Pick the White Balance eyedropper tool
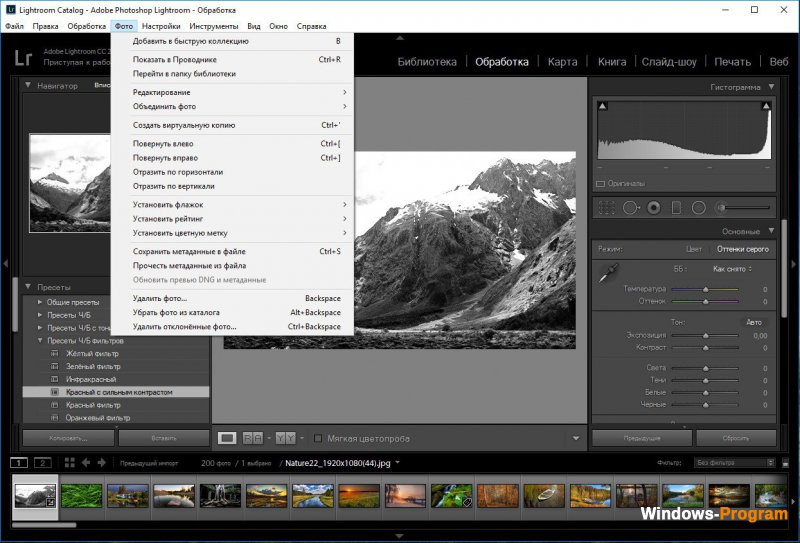 pyautogui.click(x=608, y=273)
